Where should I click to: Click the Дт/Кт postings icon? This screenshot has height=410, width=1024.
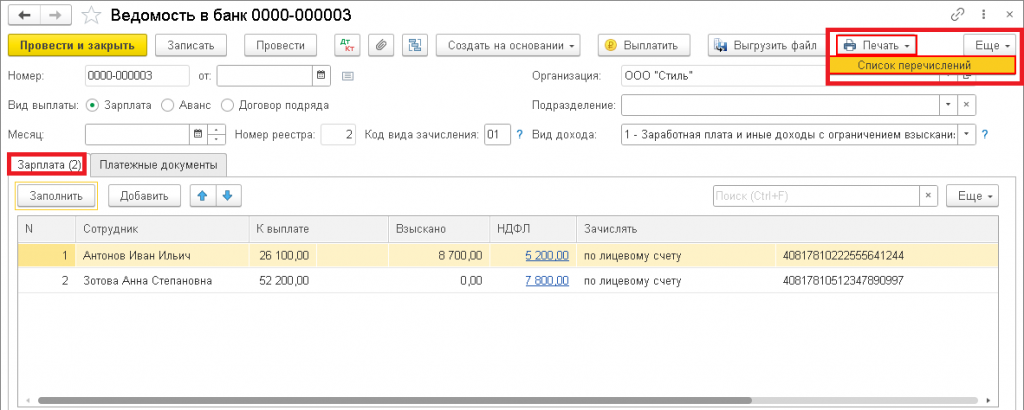[347, 45]
